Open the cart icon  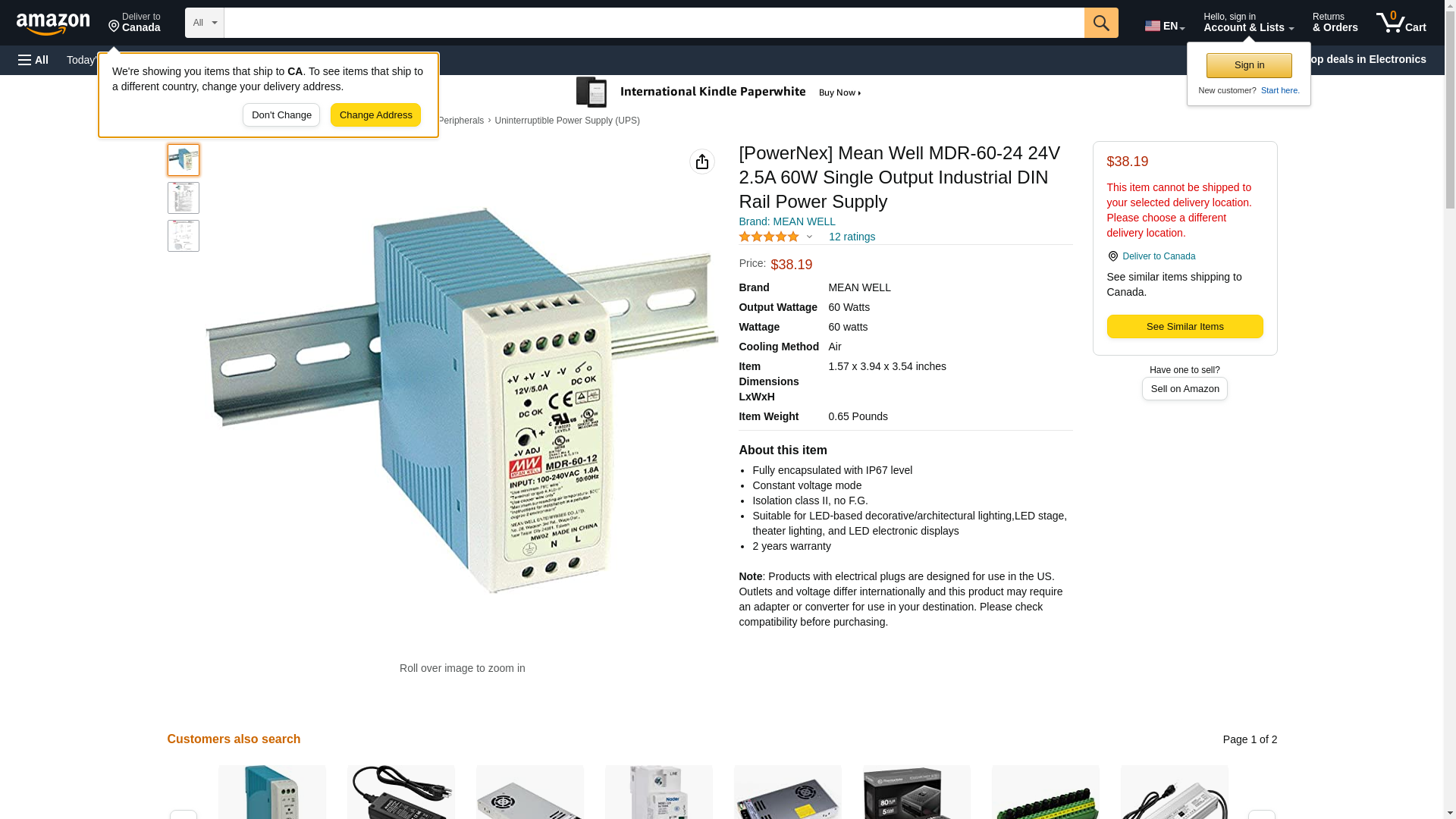1401,23
